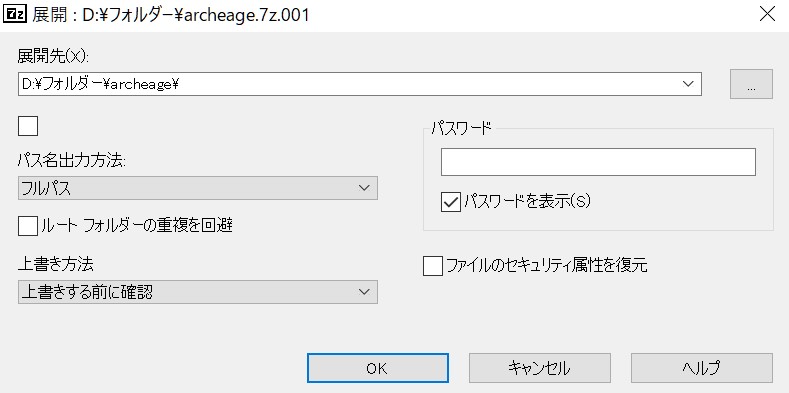Tick the unlabeled checkbox below the path field
The height and width of the screenshot is (393, 789).
pyautogui.click(x=28, y=126)
